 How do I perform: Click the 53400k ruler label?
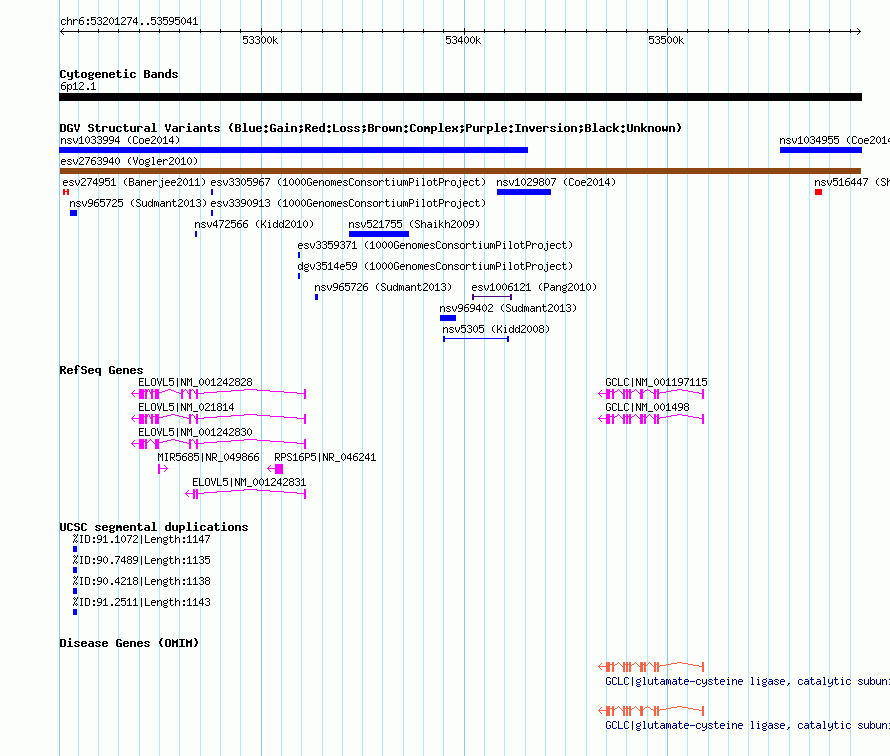tap(463, 40)
